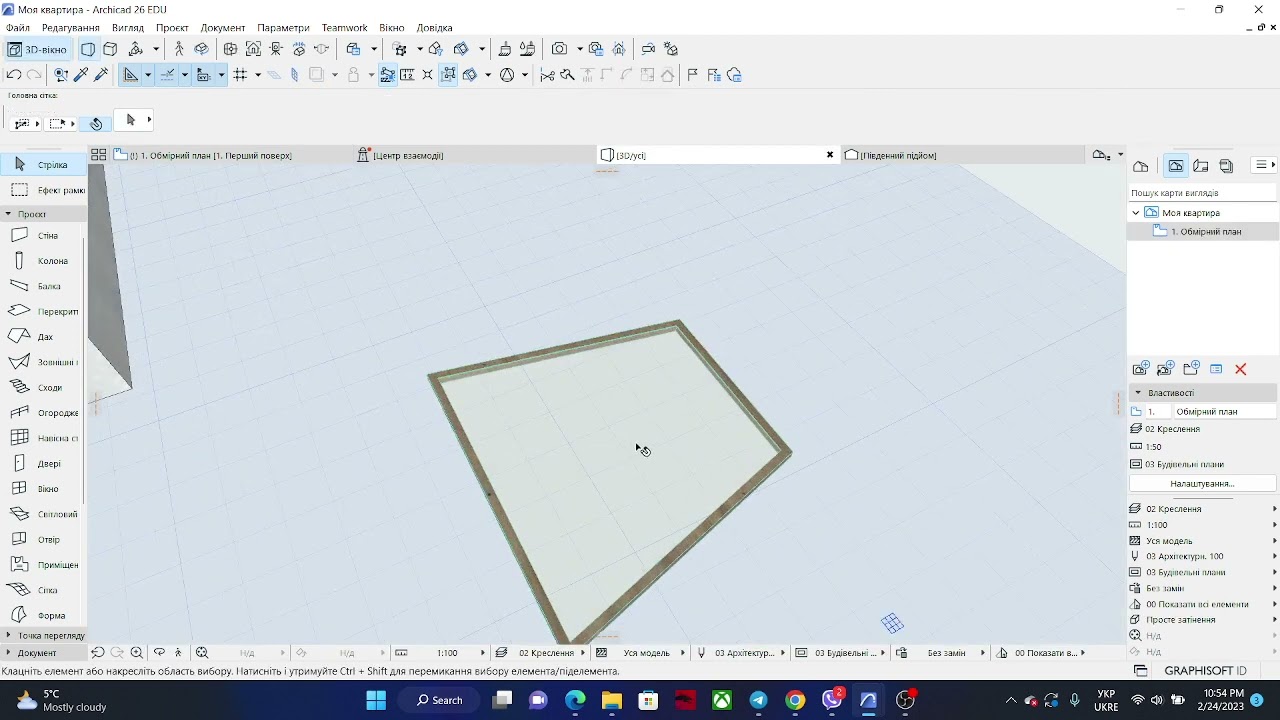This screenshot has width=1280, height=720.
Task: Toggle the guide lines set-square button
Action: click(x=130, y=75)
